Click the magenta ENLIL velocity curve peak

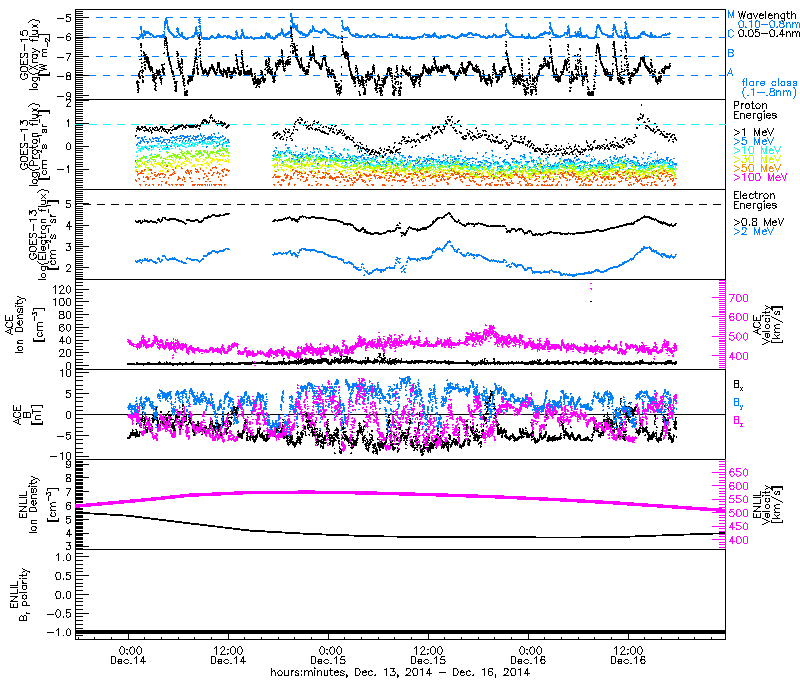point(306,491)
